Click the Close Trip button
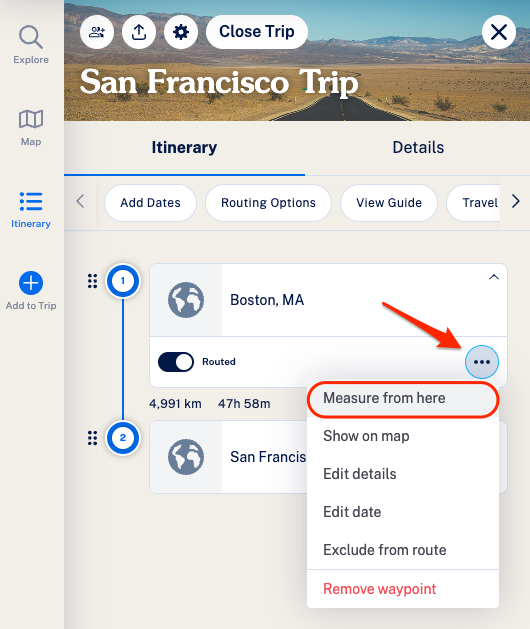Image resolution: width=530 pixels, height=629 pixels. point(257,32)
